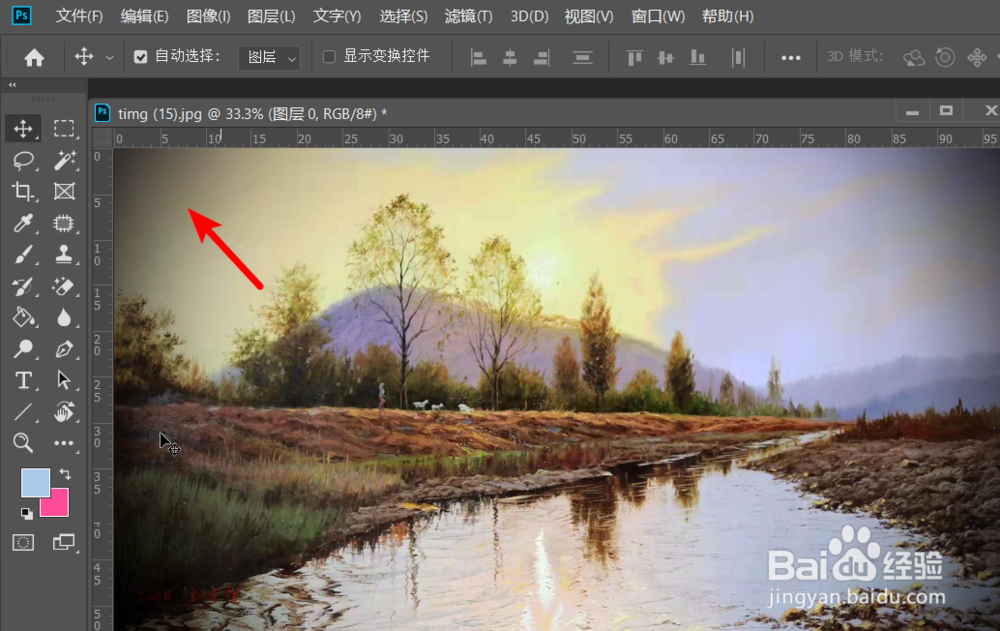Viewport: 1000px width, 631px height.
Task: Open the 图层(L) menu
Action: tap(272, 16)
